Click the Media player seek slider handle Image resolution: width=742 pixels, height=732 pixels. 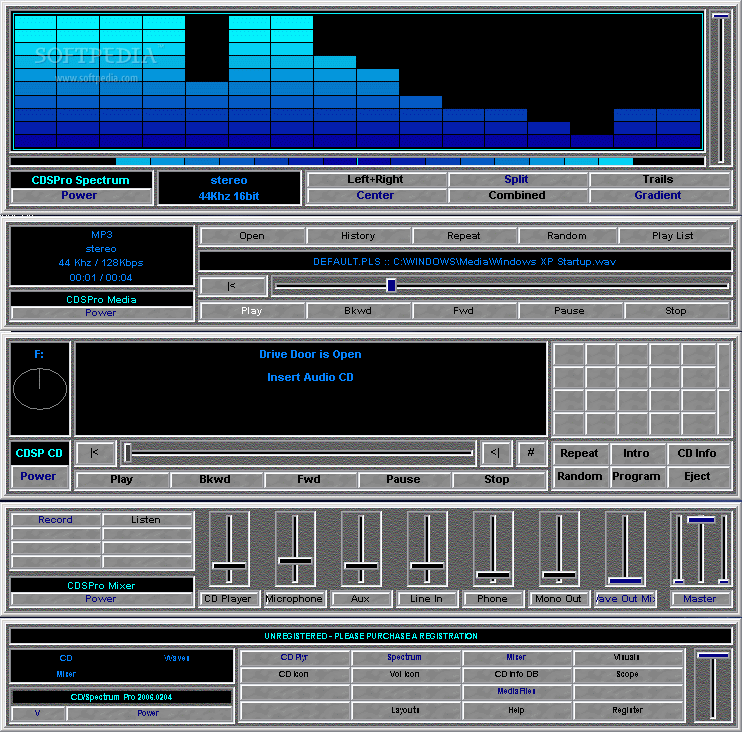pos(391,285)
